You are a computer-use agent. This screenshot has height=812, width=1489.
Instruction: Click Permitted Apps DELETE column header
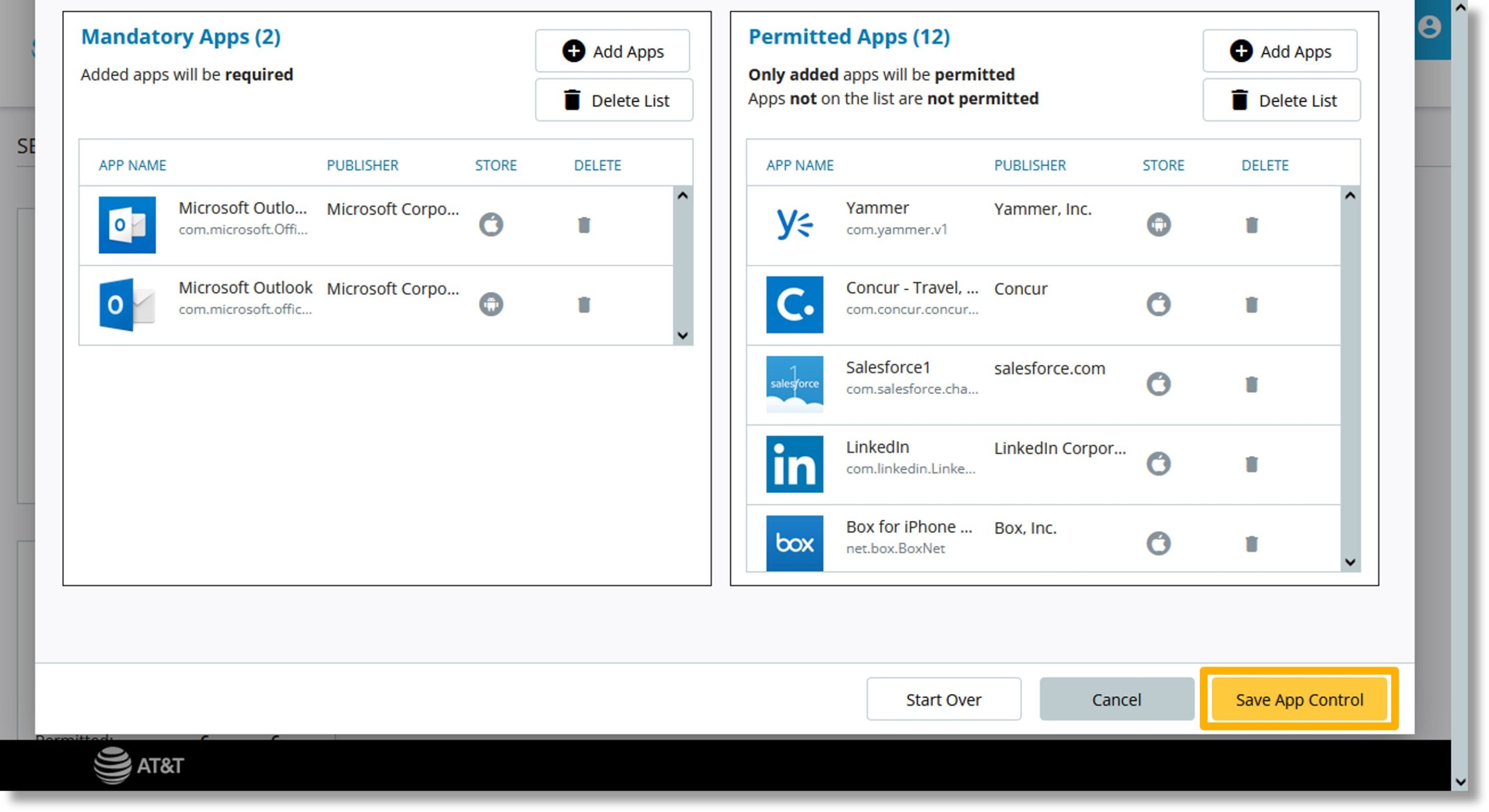click(1265, 165)
